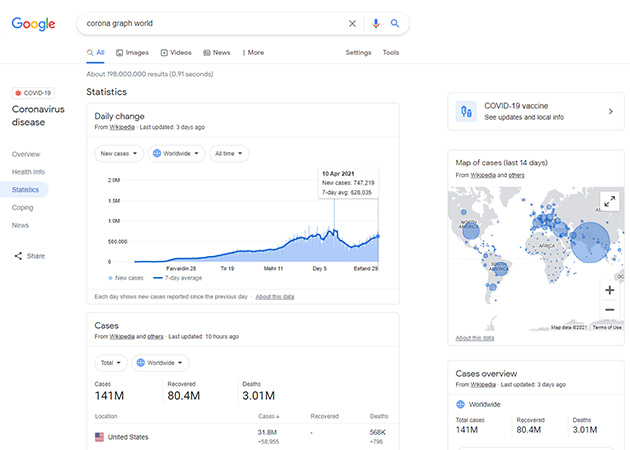Select the All search tab
Screen dimensions: 630x450
point(95,53)
